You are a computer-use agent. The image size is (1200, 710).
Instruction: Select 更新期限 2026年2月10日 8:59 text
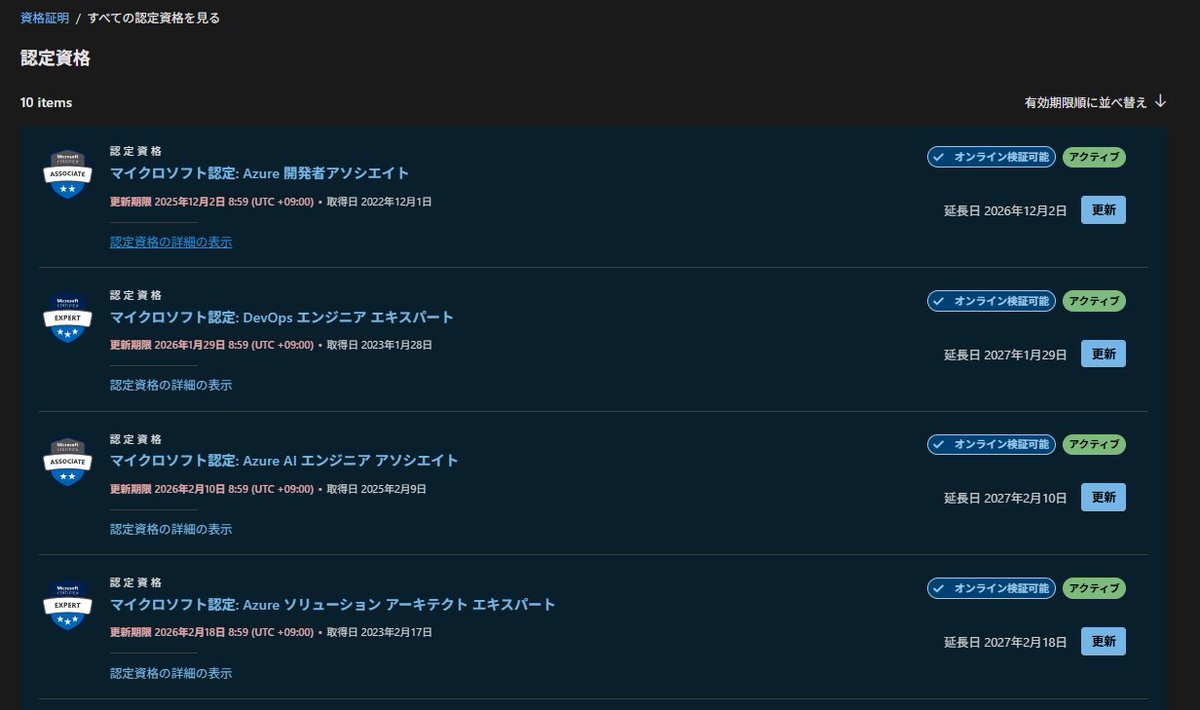point(212,489)
